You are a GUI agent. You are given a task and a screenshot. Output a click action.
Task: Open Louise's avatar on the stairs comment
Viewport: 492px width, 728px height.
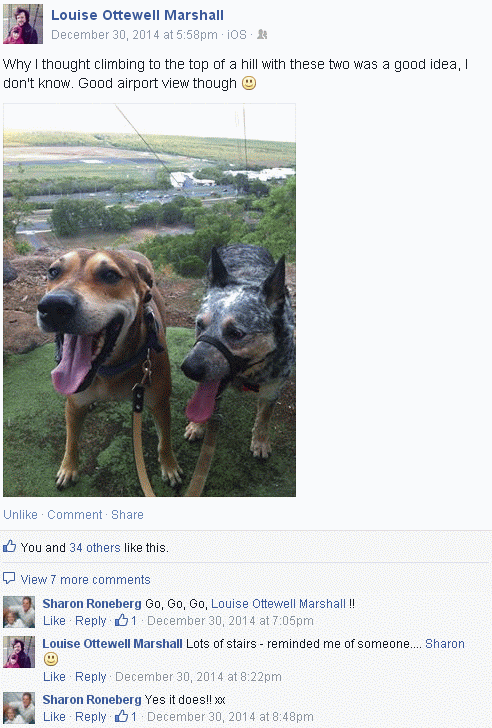19,652
